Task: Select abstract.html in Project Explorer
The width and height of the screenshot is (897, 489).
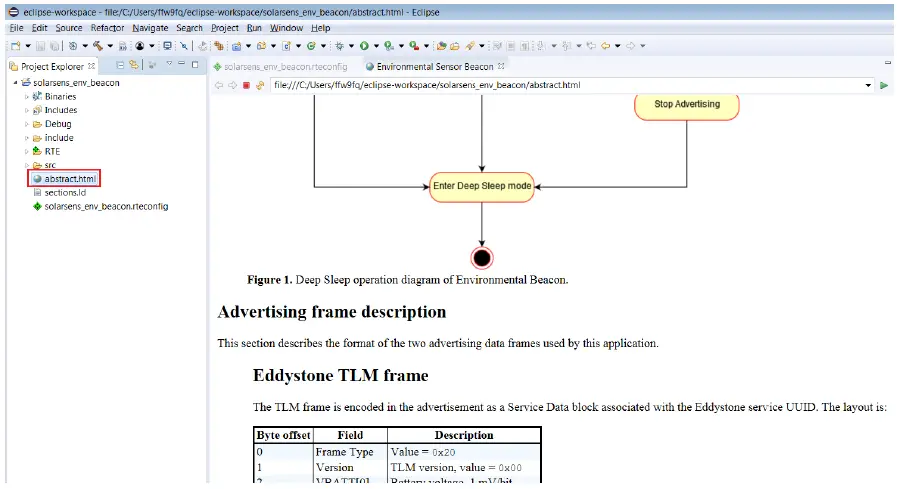Action: coord(64,178)
